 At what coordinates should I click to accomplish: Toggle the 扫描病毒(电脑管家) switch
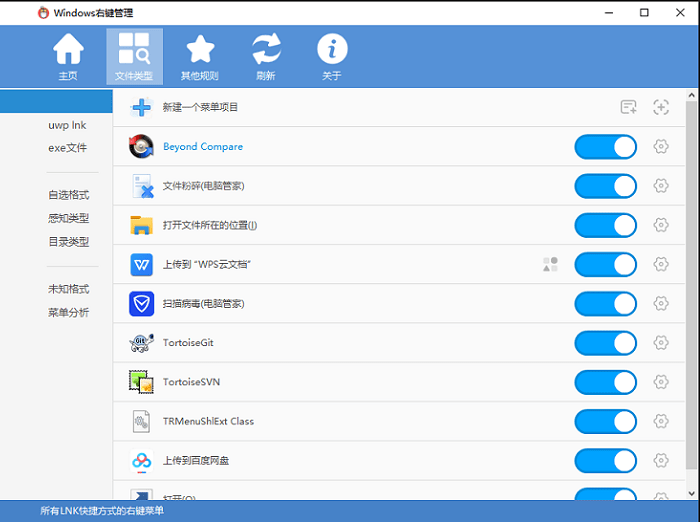[x=605, y=304]
